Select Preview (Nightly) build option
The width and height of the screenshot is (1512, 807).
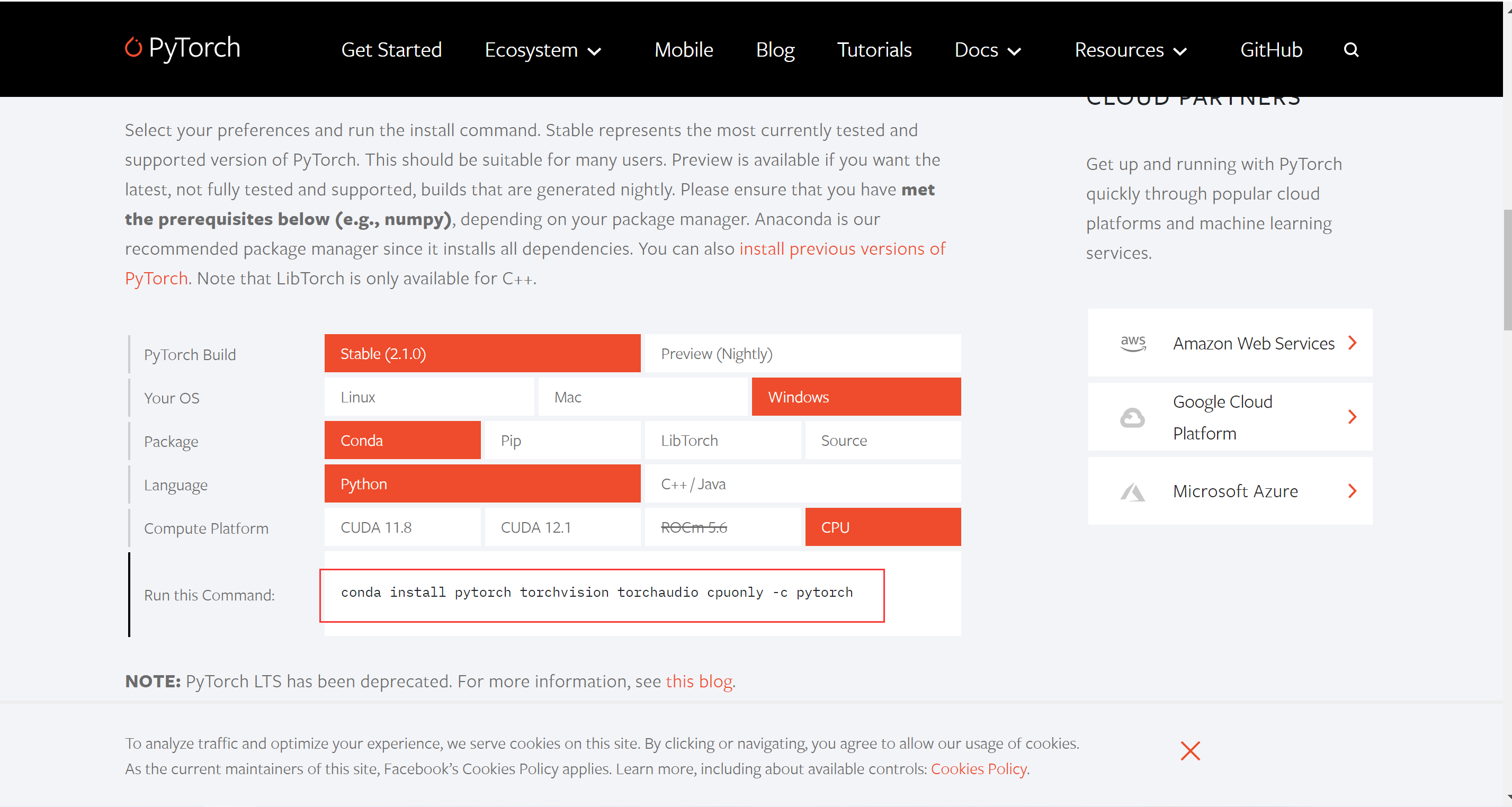tap(802, 353)
